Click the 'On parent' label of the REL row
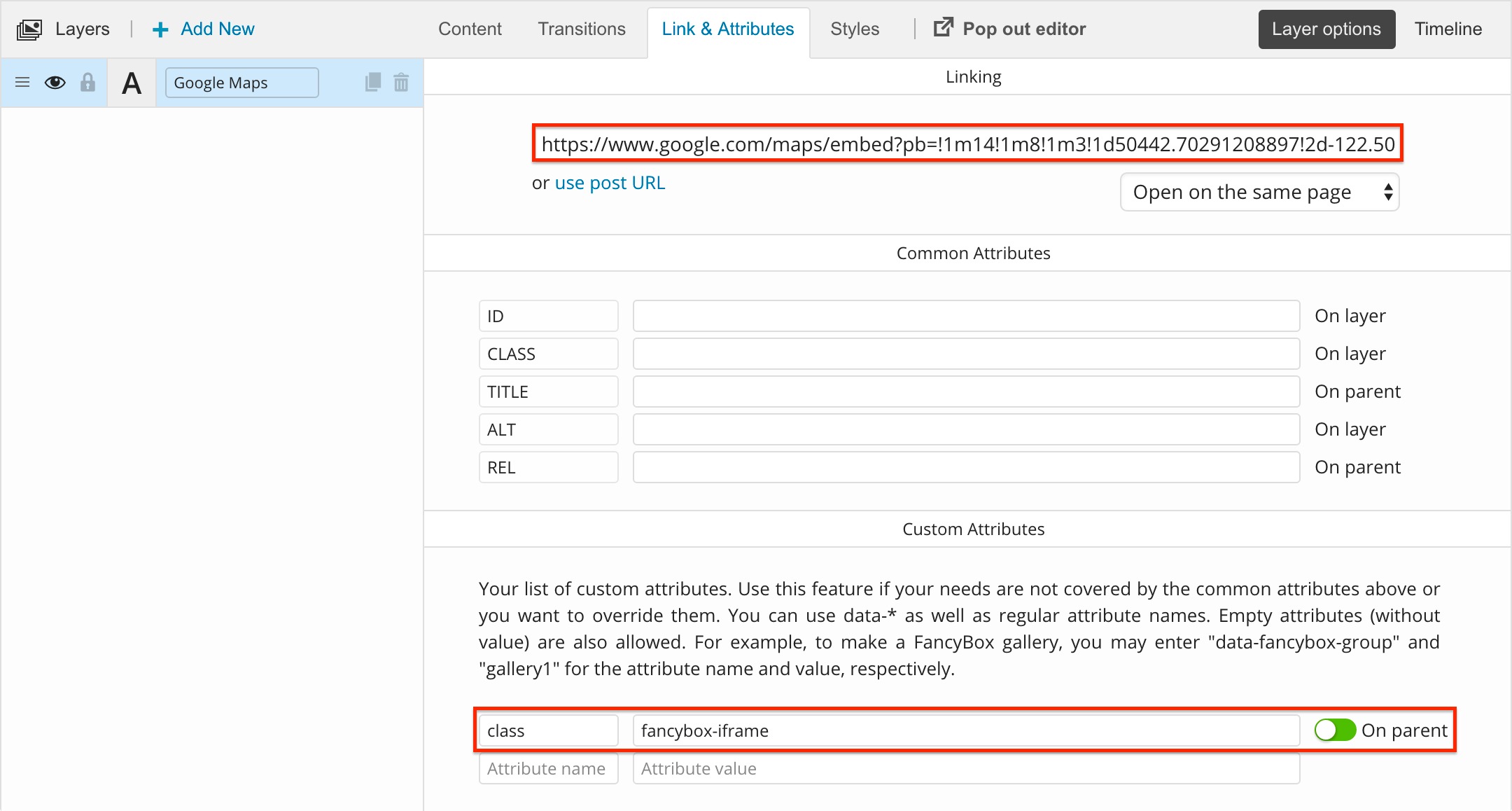1512x811 pixels. click(x=1357, y=467)
